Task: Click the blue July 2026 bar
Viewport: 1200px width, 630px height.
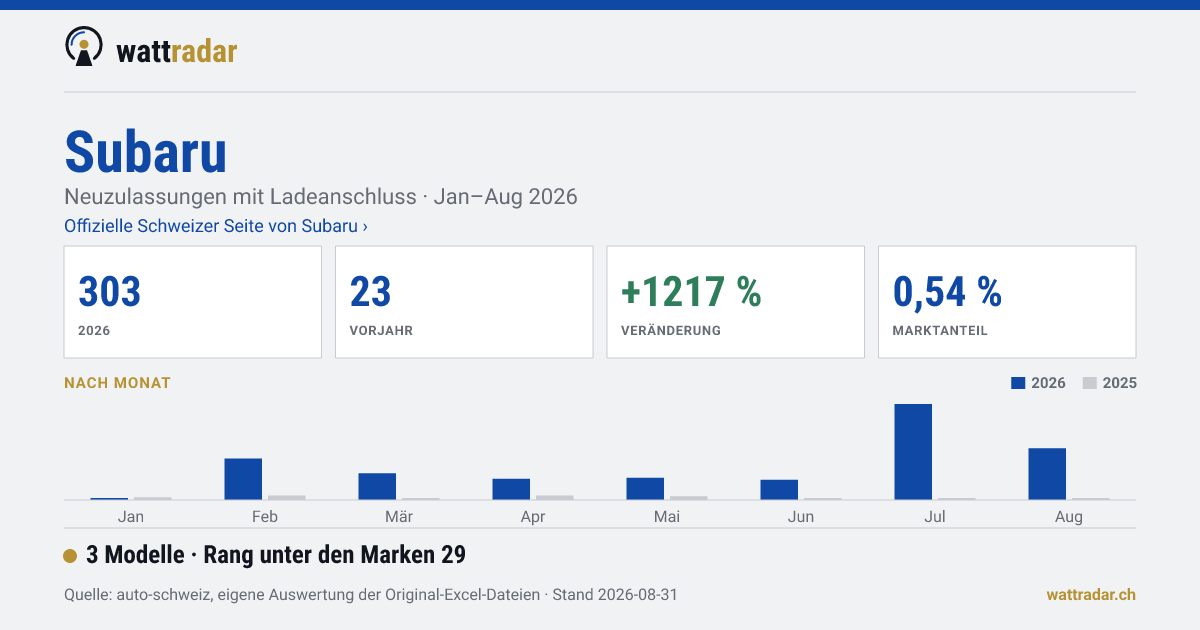Action: tap(913, 452)
